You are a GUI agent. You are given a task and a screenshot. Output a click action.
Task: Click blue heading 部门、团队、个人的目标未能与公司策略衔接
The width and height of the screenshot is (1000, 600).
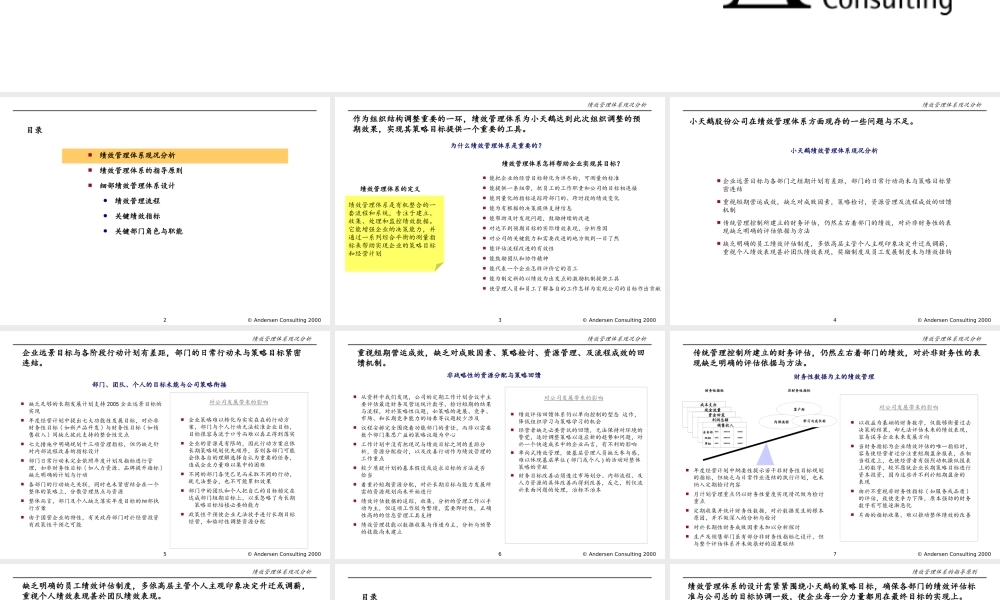tap(159, 385)
